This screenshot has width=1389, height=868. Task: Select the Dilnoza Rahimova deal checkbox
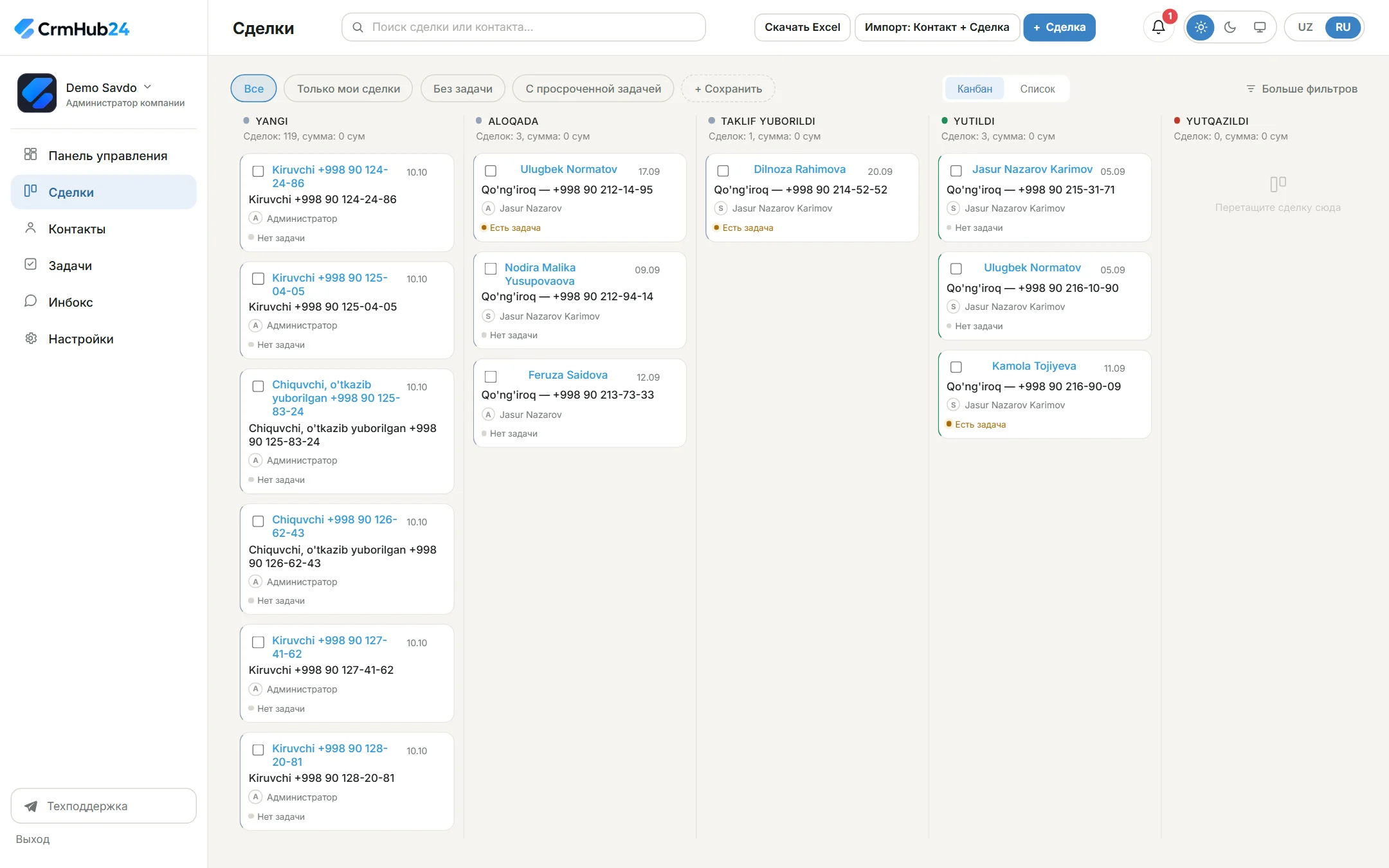(x=723, y=171)
